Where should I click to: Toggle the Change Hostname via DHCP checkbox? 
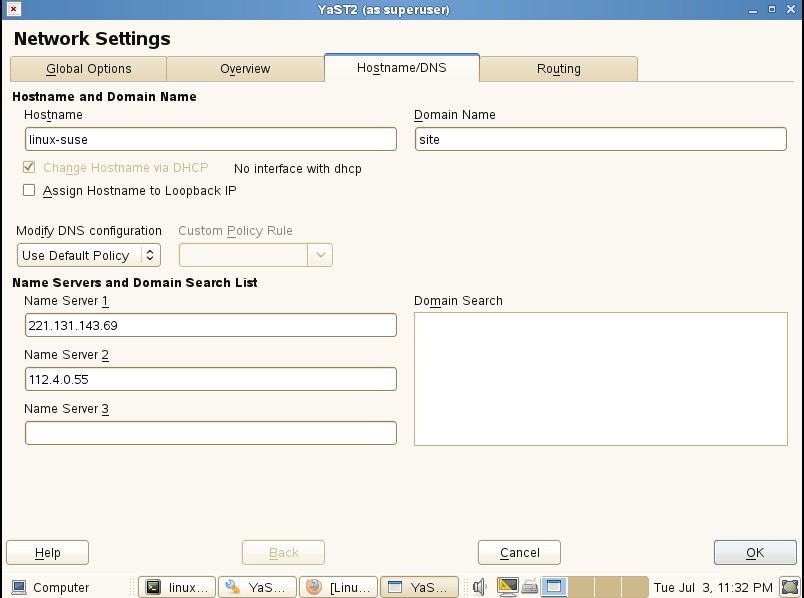[29, 168]
